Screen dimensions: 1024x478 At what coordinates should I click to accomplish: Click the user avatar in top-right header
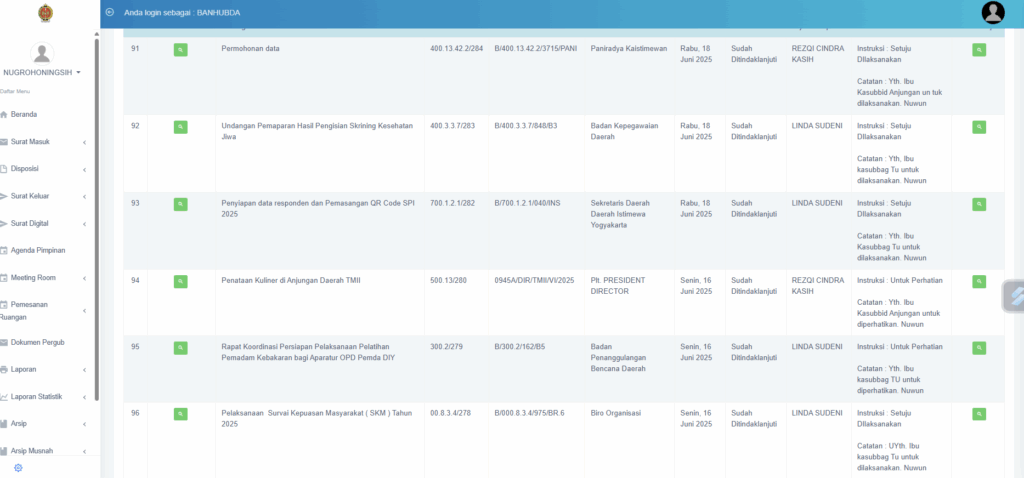pyautogui.click(x=993, y=12)
